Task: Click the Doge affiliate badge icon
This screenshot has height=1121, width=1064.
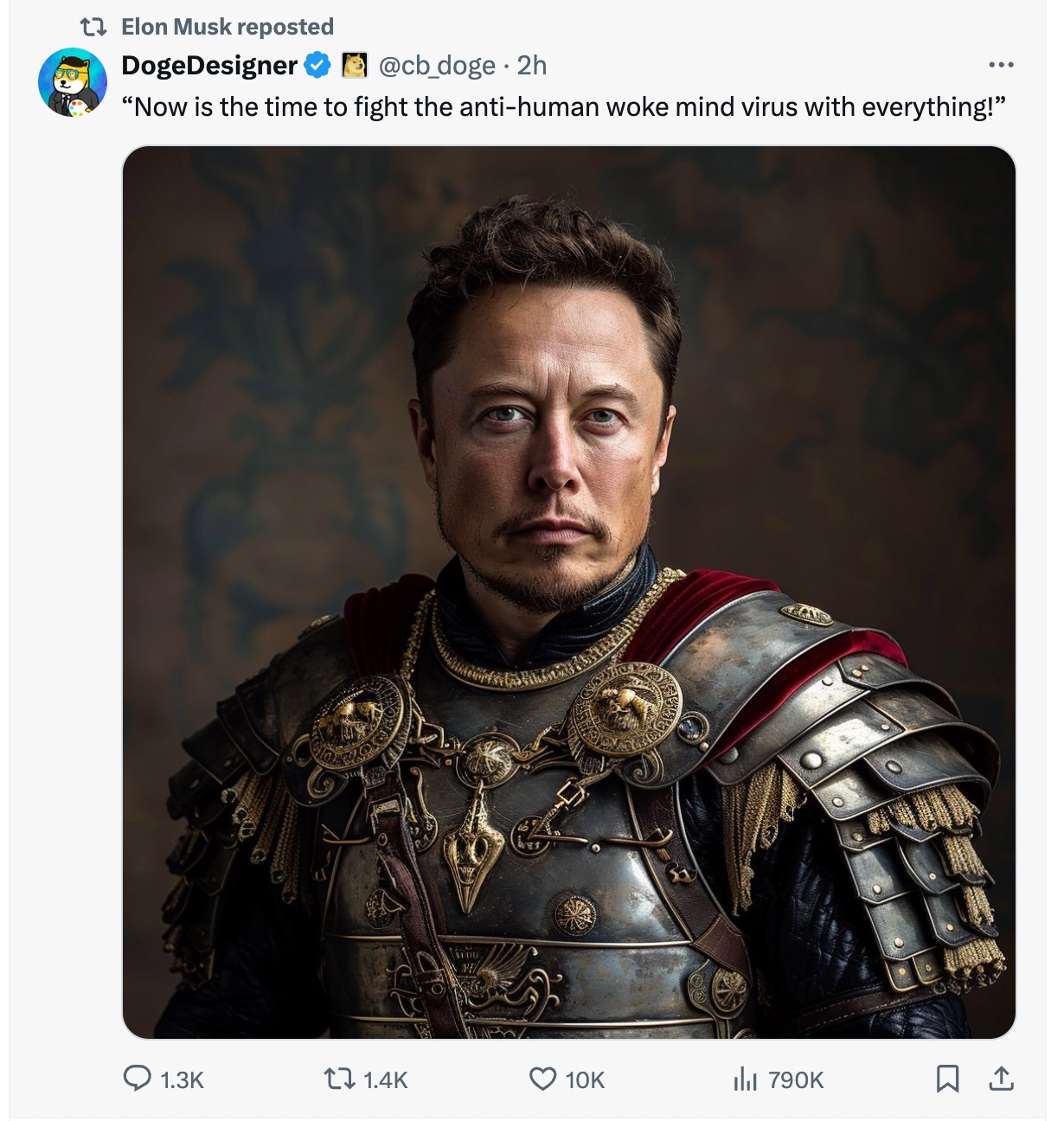Action: click(355, 65)
